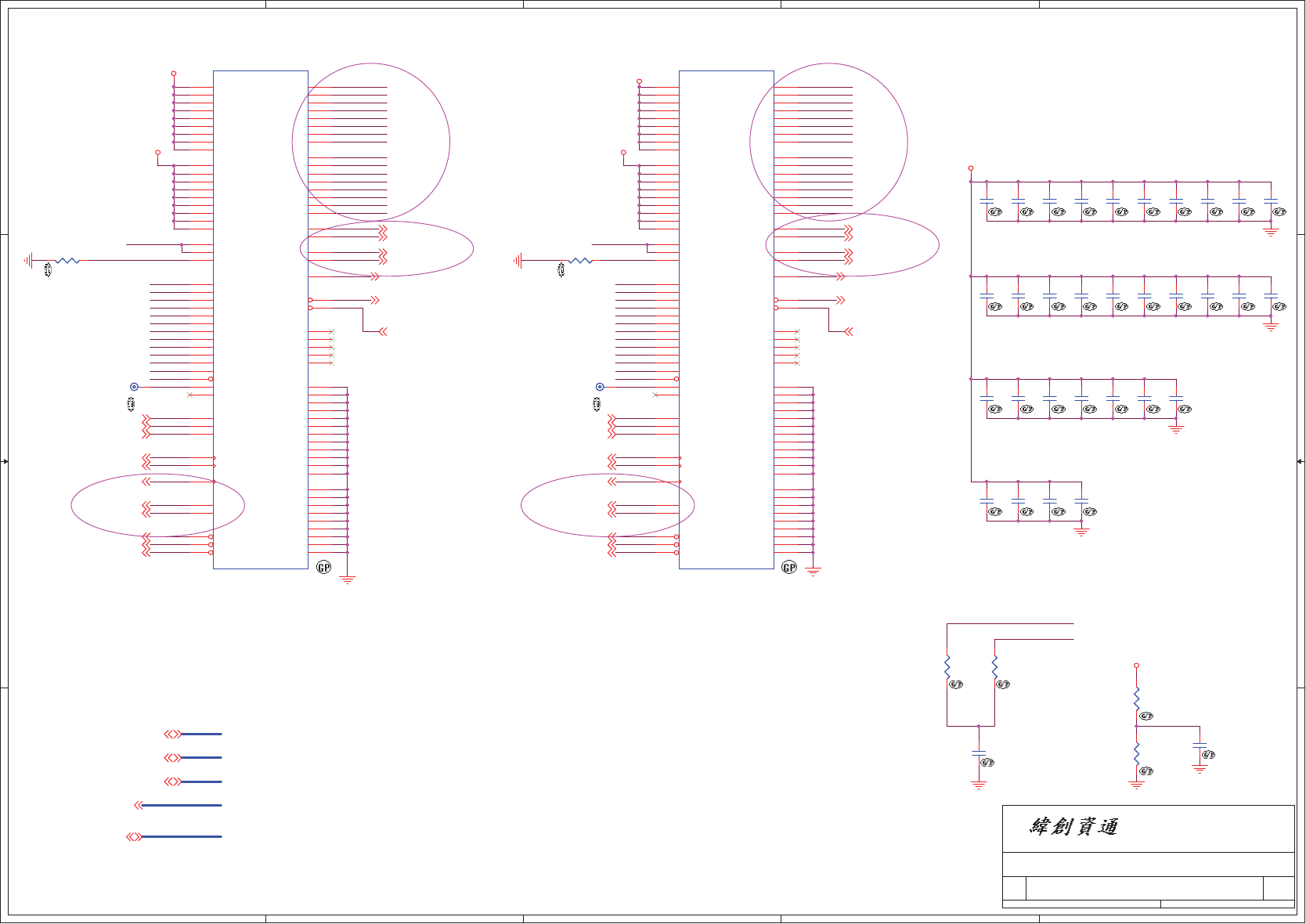Screen dimensions: 1306x924
Task: Select the horizontal resistor feeding the left IC
Action: tap(68, 260)
